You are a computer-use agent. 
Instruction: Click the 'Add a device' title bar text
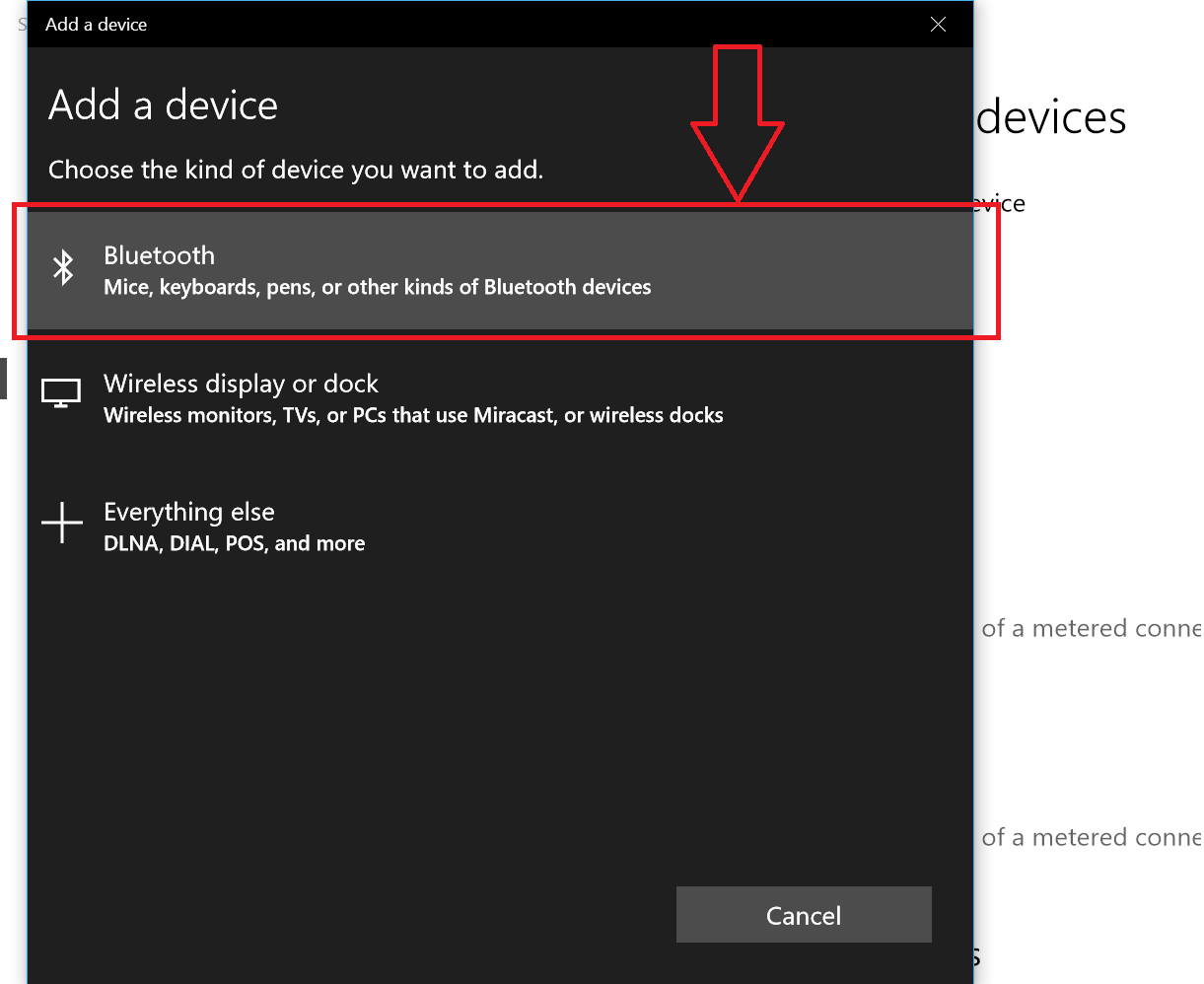(x=96, y=25)
